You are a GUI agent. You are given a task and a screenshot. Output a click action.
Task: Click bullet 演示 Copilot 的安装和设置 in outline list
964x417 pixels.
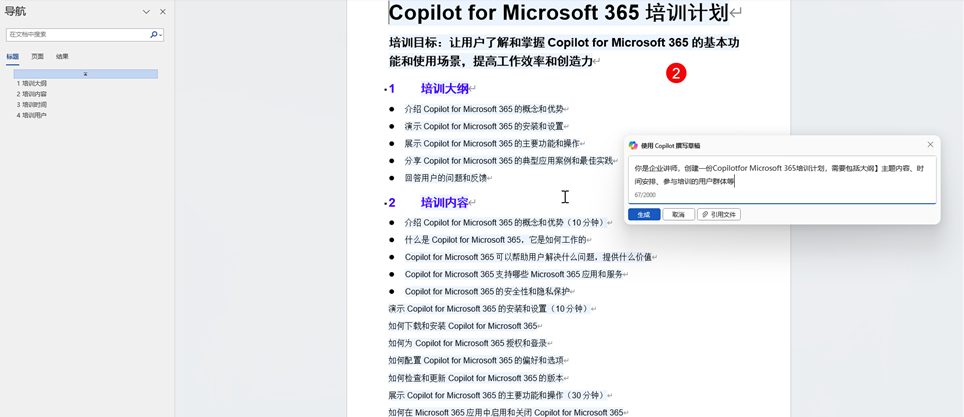tap(484, 126)
